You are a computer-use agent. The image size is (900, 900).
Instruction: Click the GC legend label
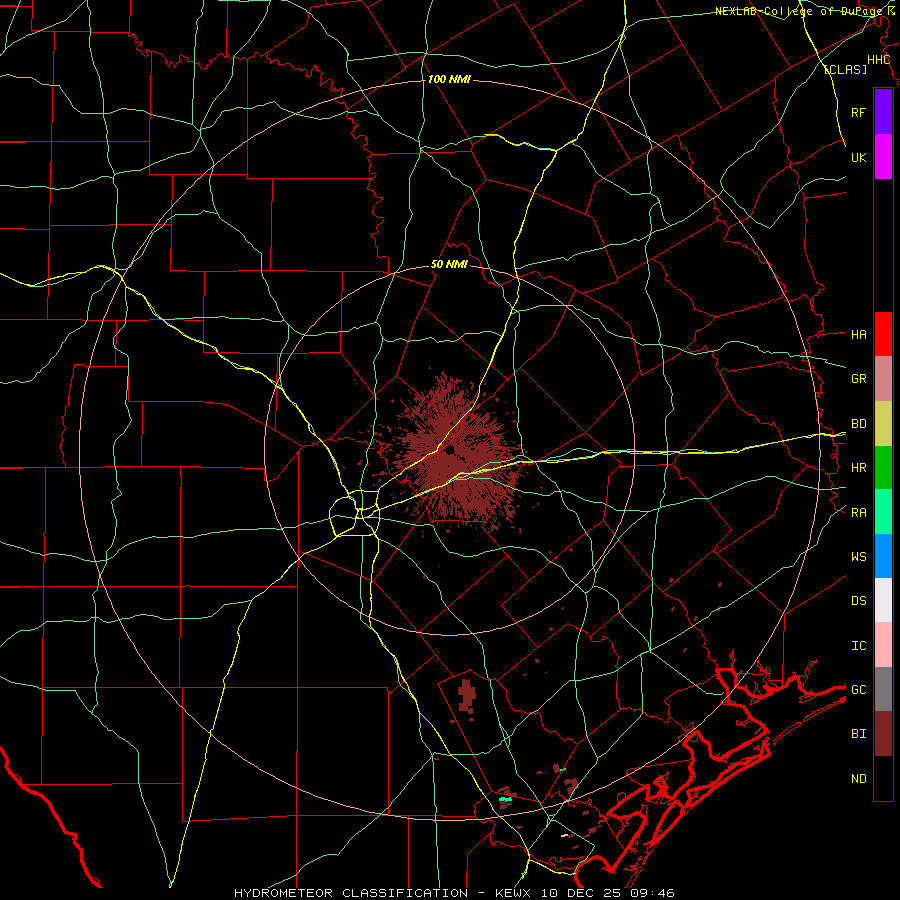(858, 690)
